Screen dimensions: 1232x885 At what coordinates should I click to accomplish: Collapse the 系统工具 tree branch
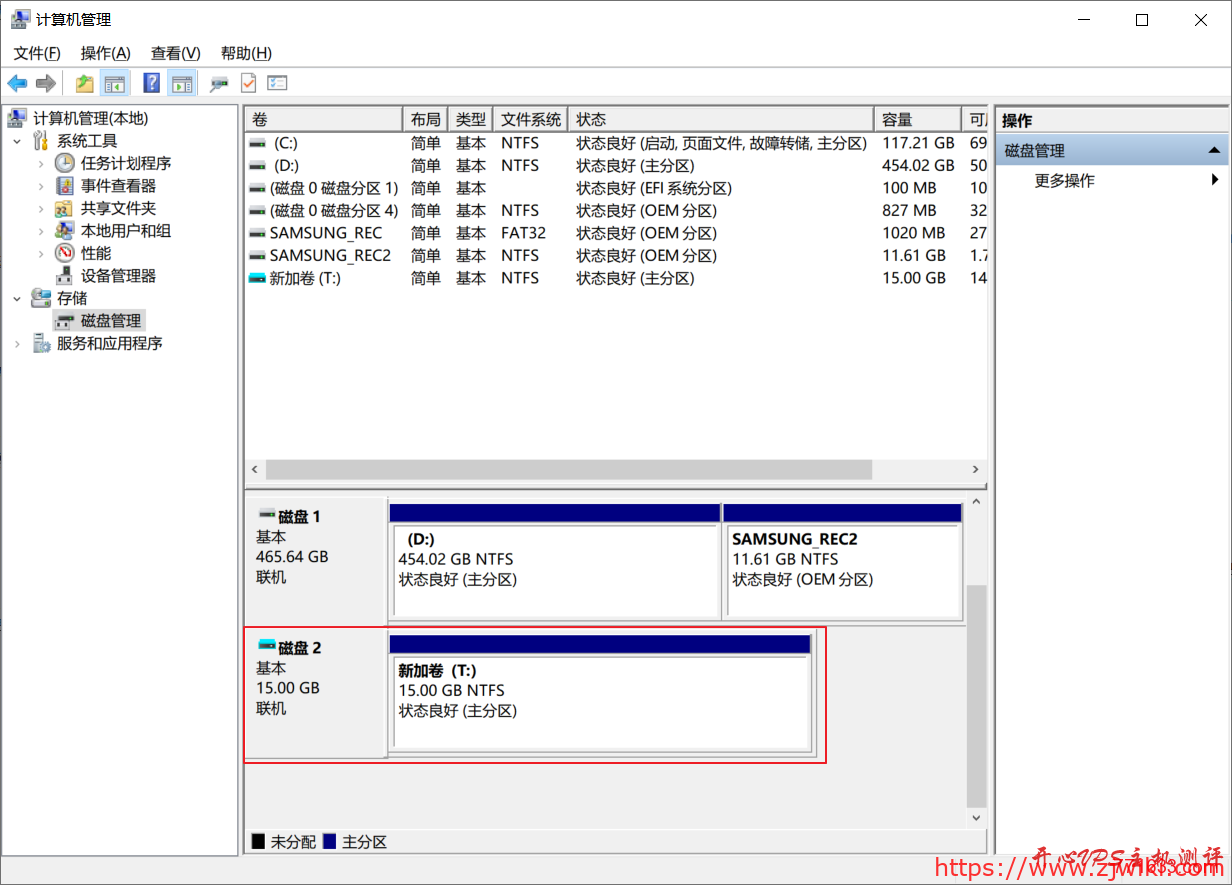[18, 140]
